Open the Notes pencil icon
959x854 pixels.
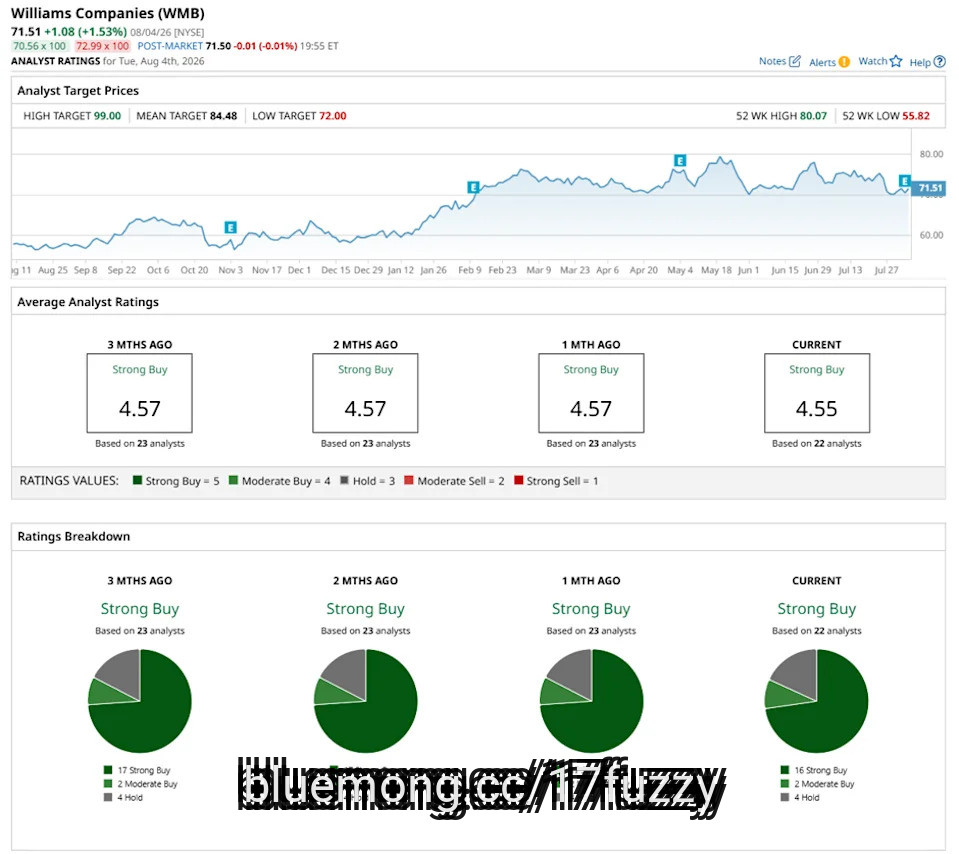tap(795, 61)
